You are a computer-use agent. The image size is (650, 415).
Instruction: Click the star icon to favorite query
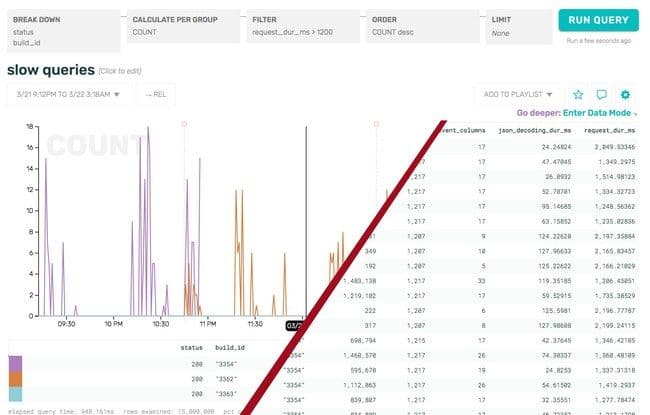[x=577, y=95]
